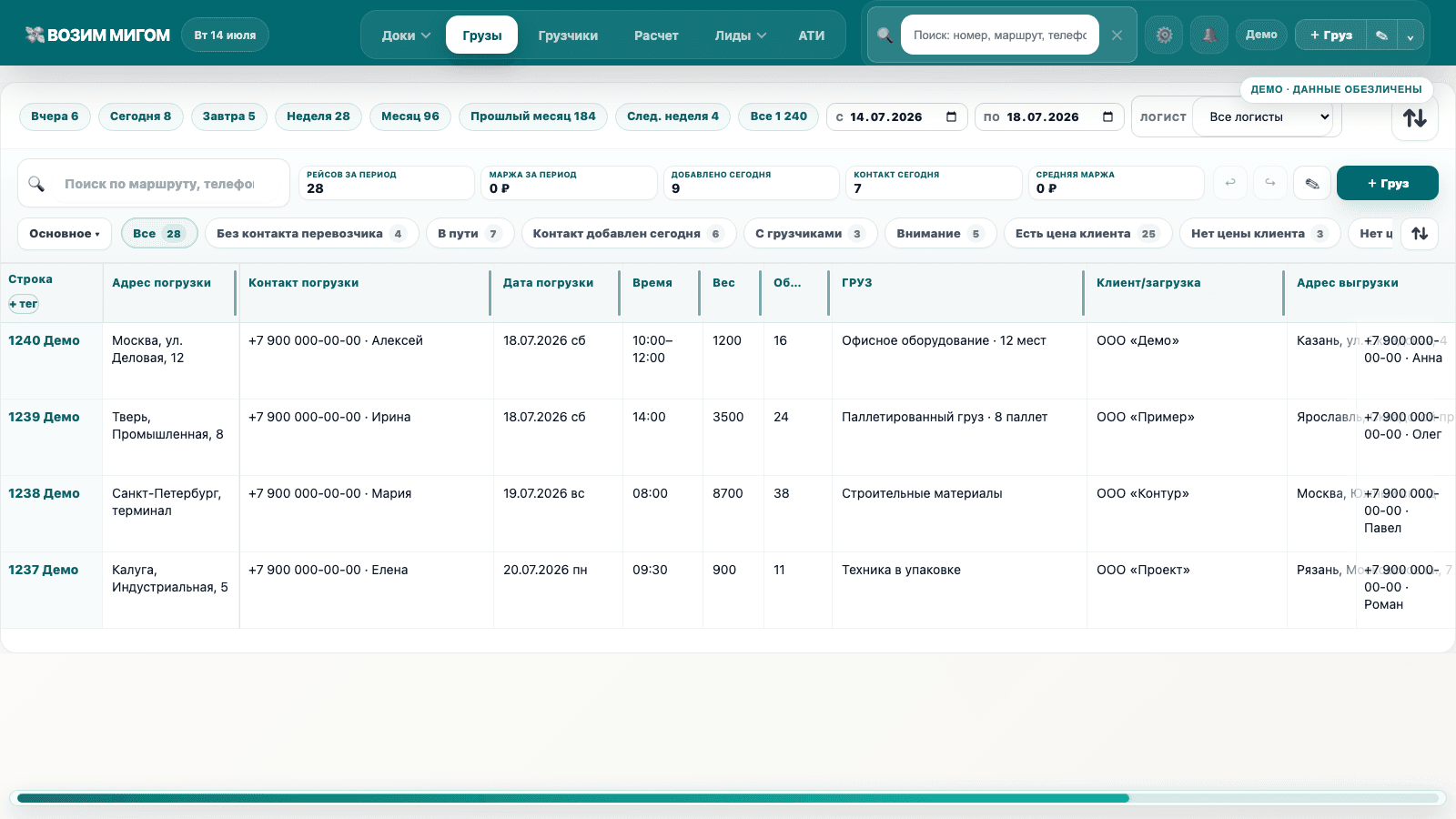Filter by Месяц 96
Screen dimensions: 1456x819
click(410, 116)
